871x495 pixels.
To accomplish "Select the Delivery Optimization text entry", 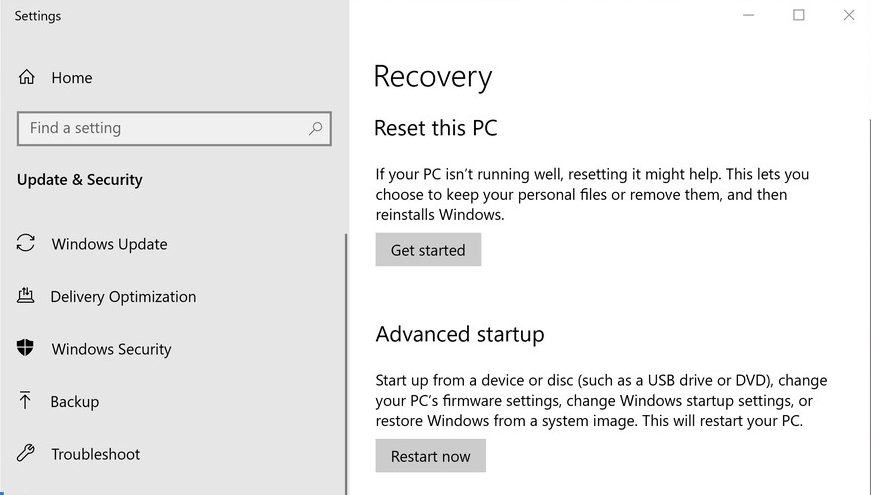I will coord(123,297).
